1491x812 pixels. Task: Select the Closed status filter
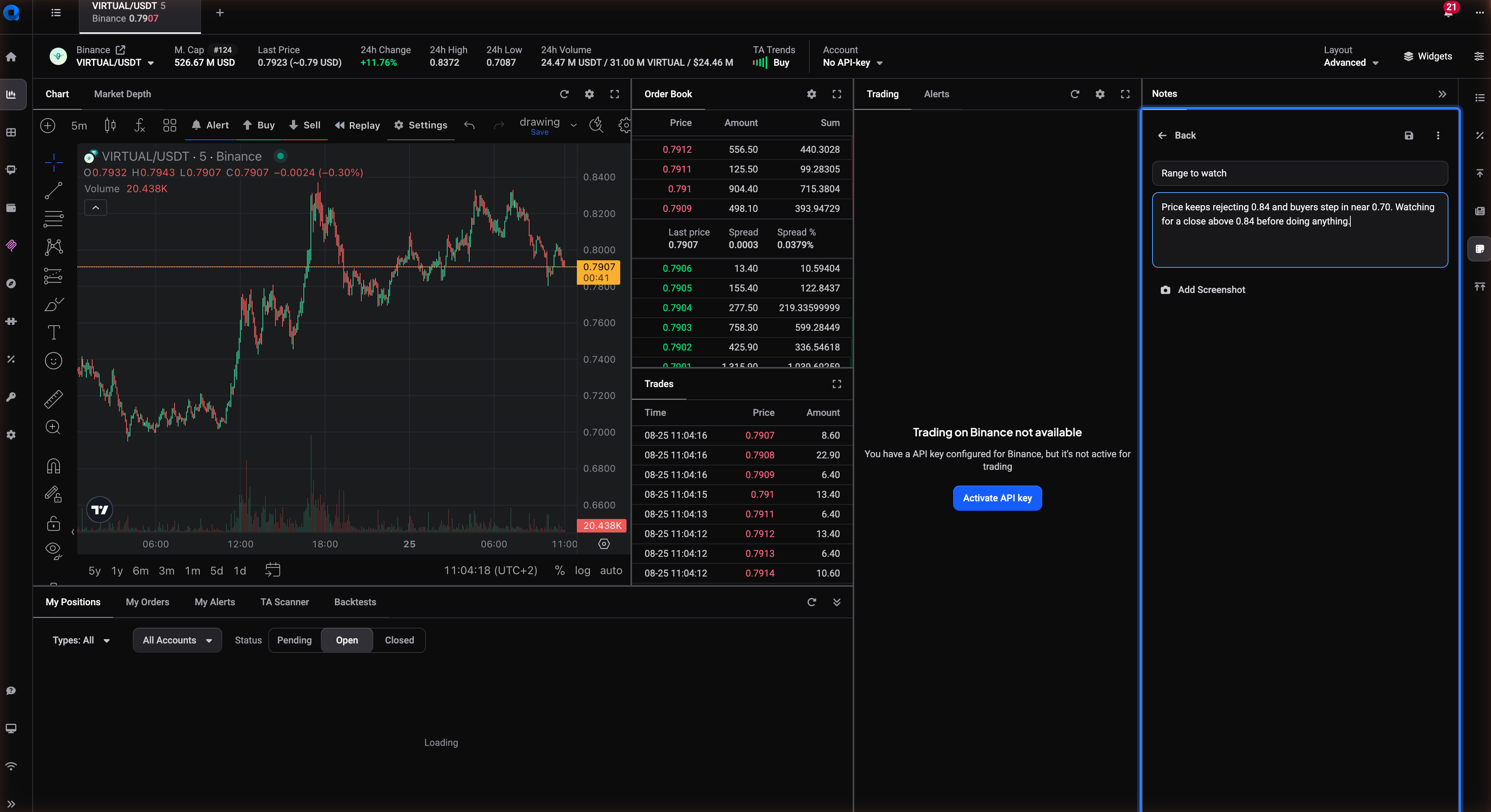[x=400, y=640]
